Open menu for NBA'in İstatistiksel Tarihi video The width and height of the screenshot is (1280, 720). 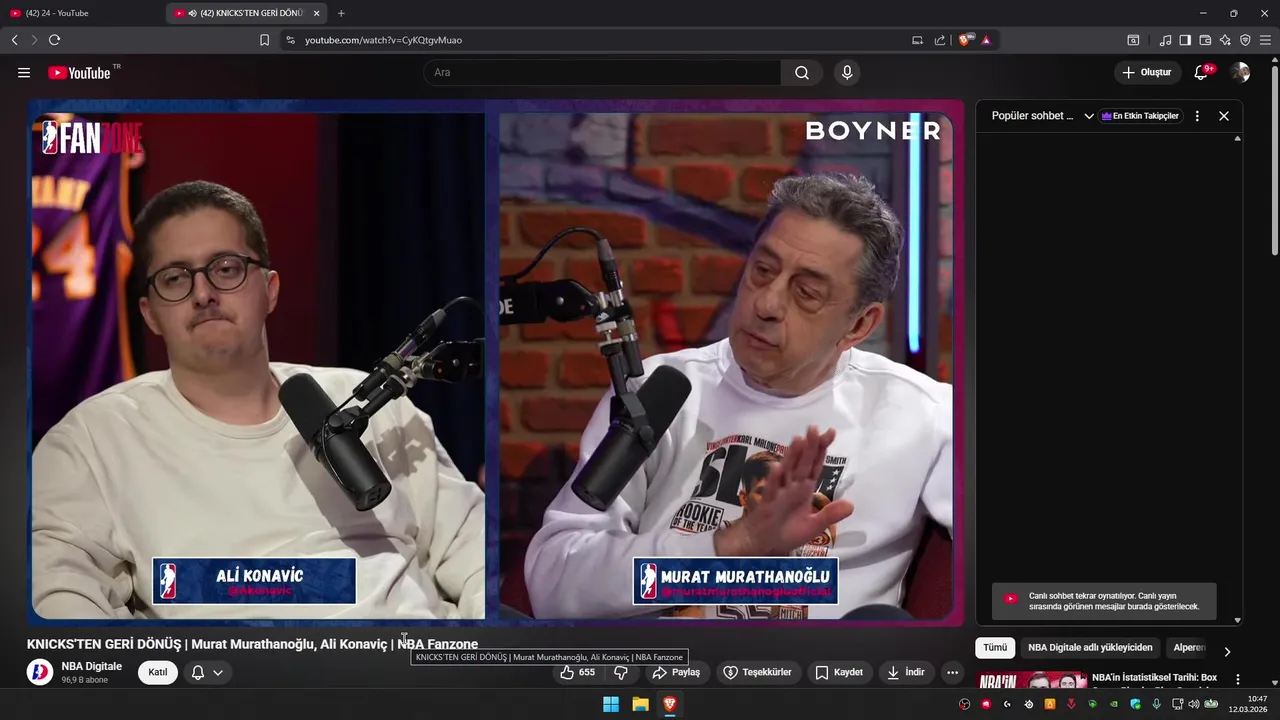coord(1237,679)
